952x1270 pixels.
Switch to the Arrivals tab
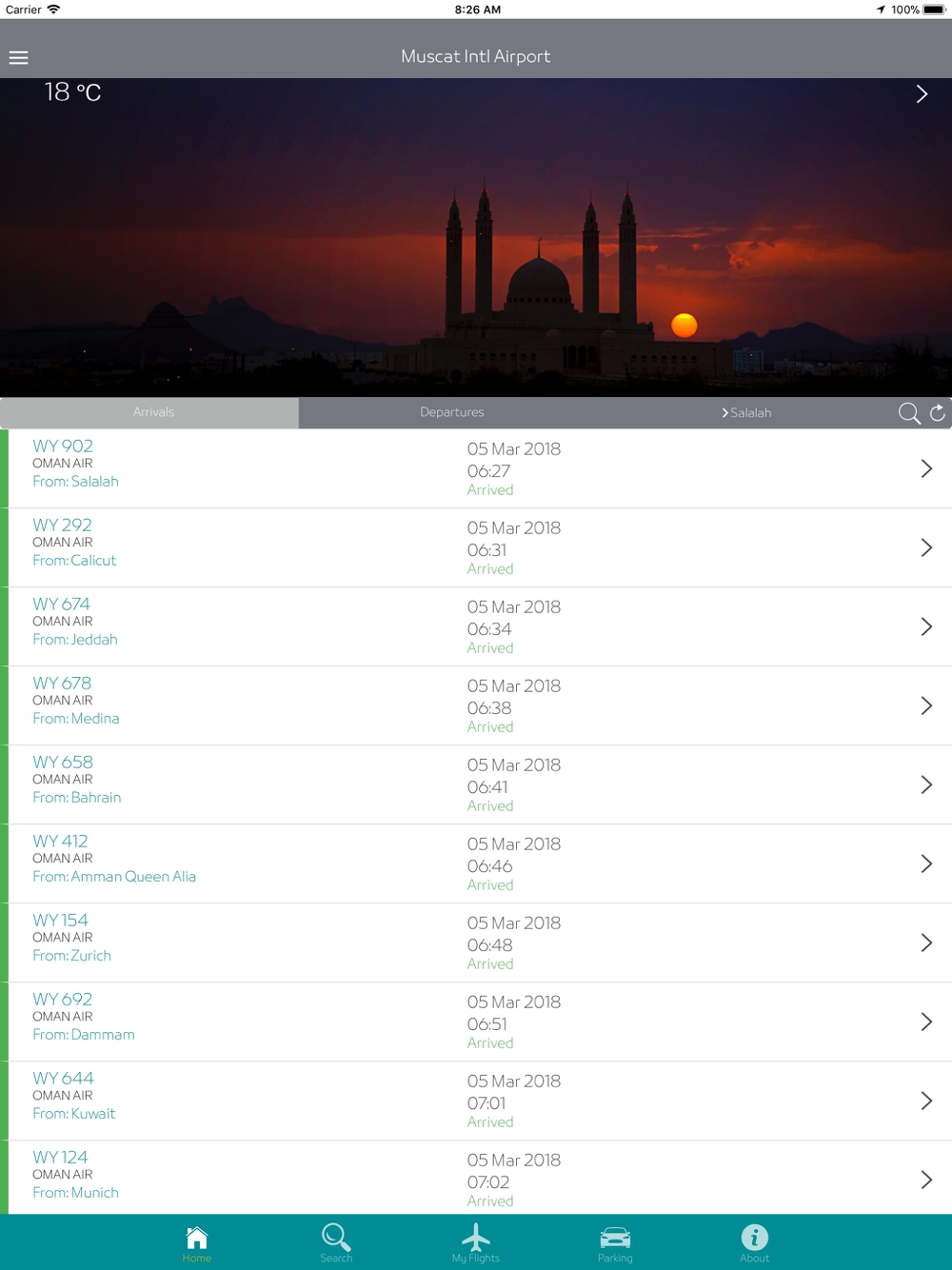tap(152, 412)
